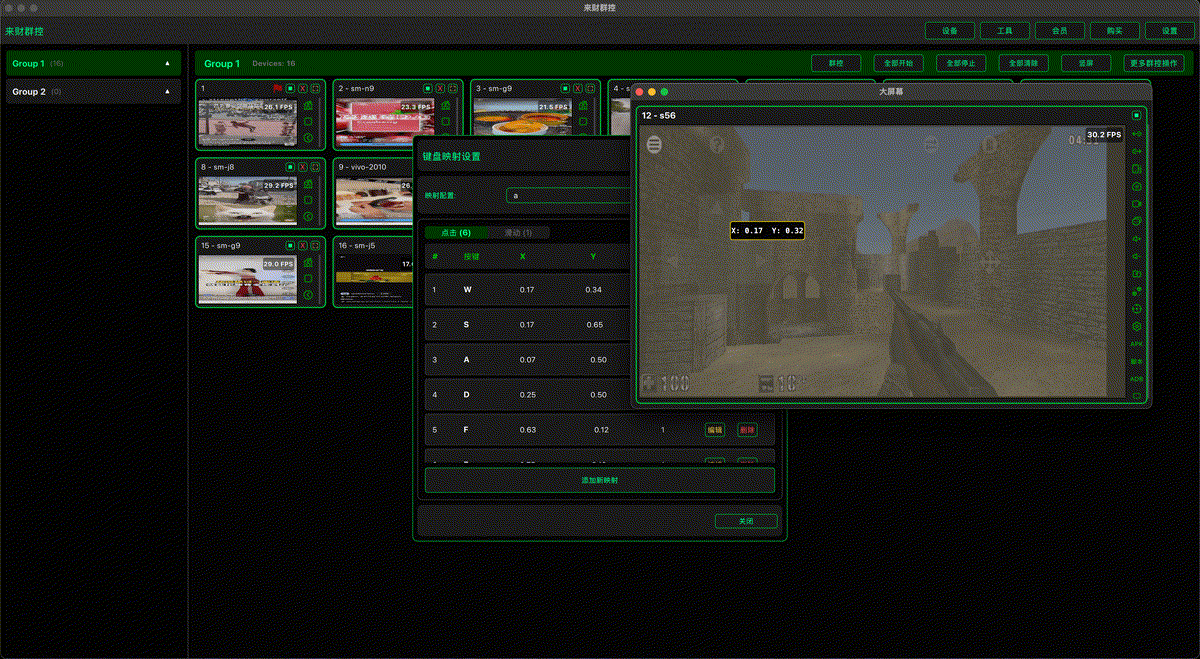1200x659 pixels.
Task: Open the 购买 top menu
Action: [x=1115, y=31]
